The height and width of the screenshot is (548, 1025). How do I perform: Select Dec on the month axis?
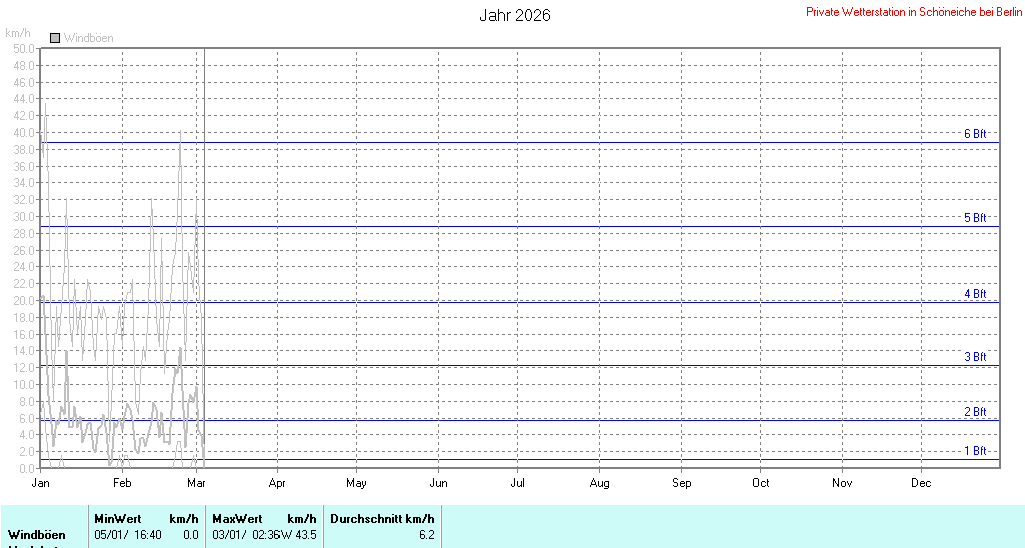click(921, 483)
